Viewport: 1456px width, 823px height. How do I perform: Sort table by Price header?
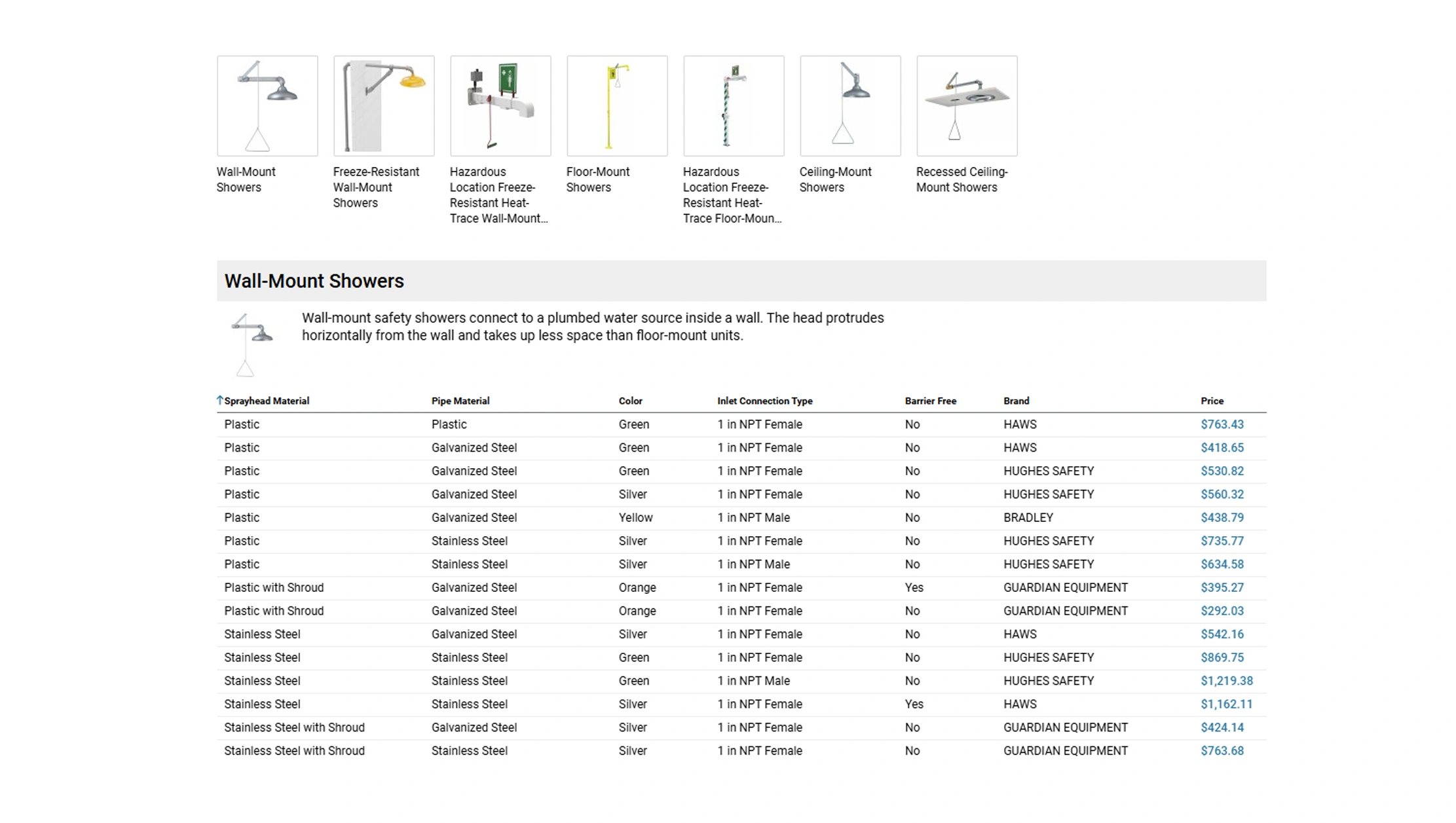1212,401
